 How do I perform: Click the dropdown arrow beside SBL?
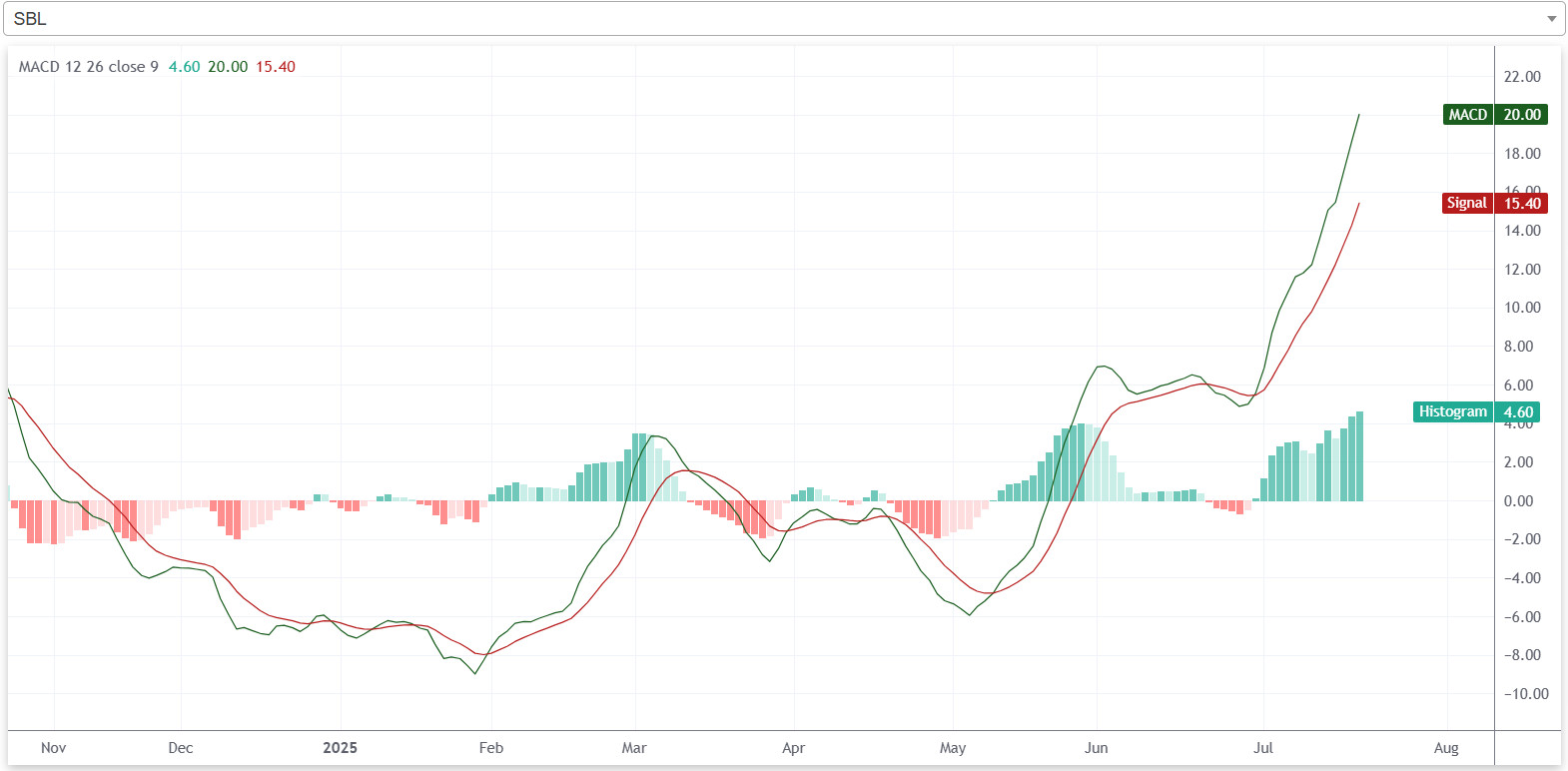coord(1551,19)
